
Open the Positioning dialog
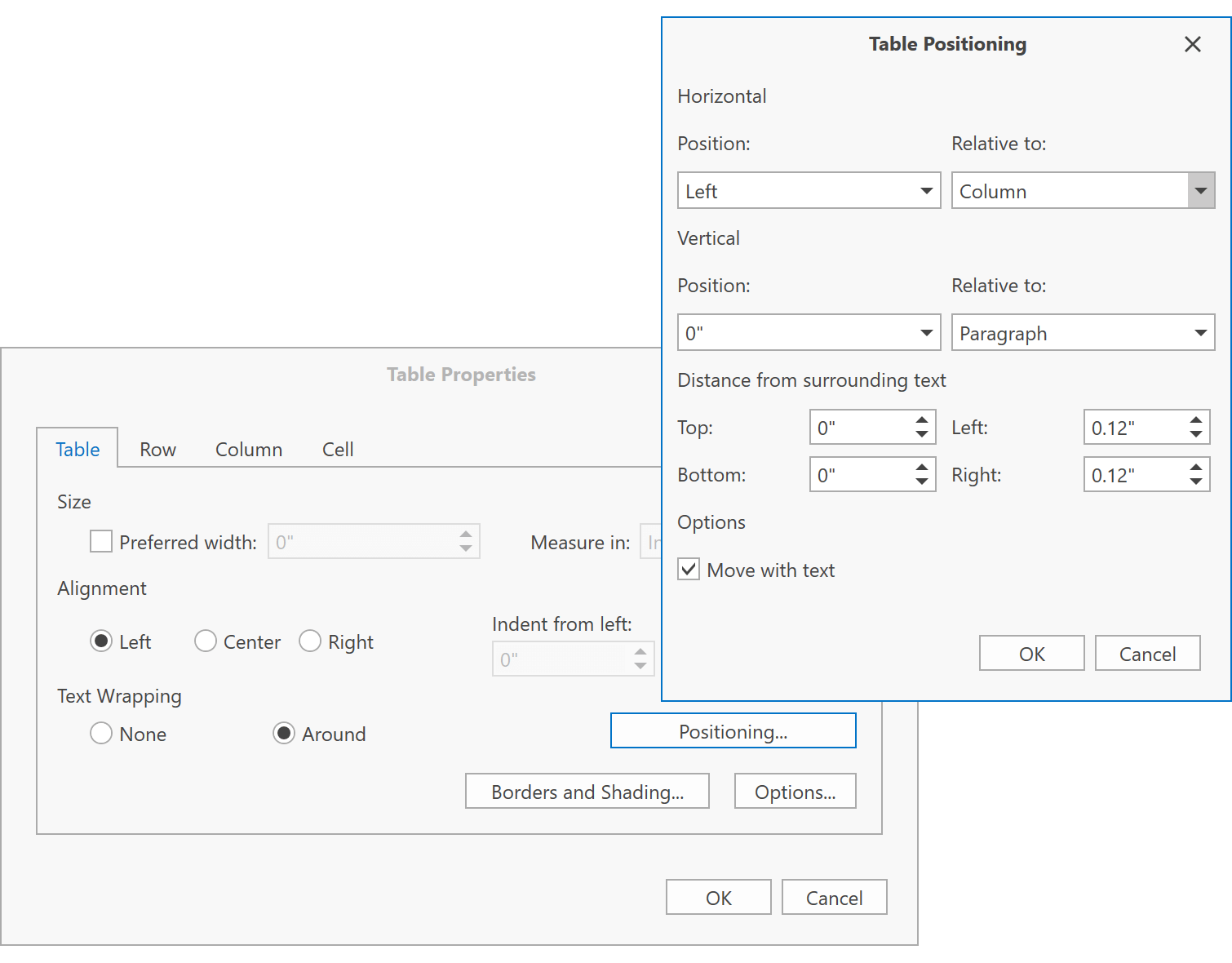pyautogui.click(x=732, y=730)
